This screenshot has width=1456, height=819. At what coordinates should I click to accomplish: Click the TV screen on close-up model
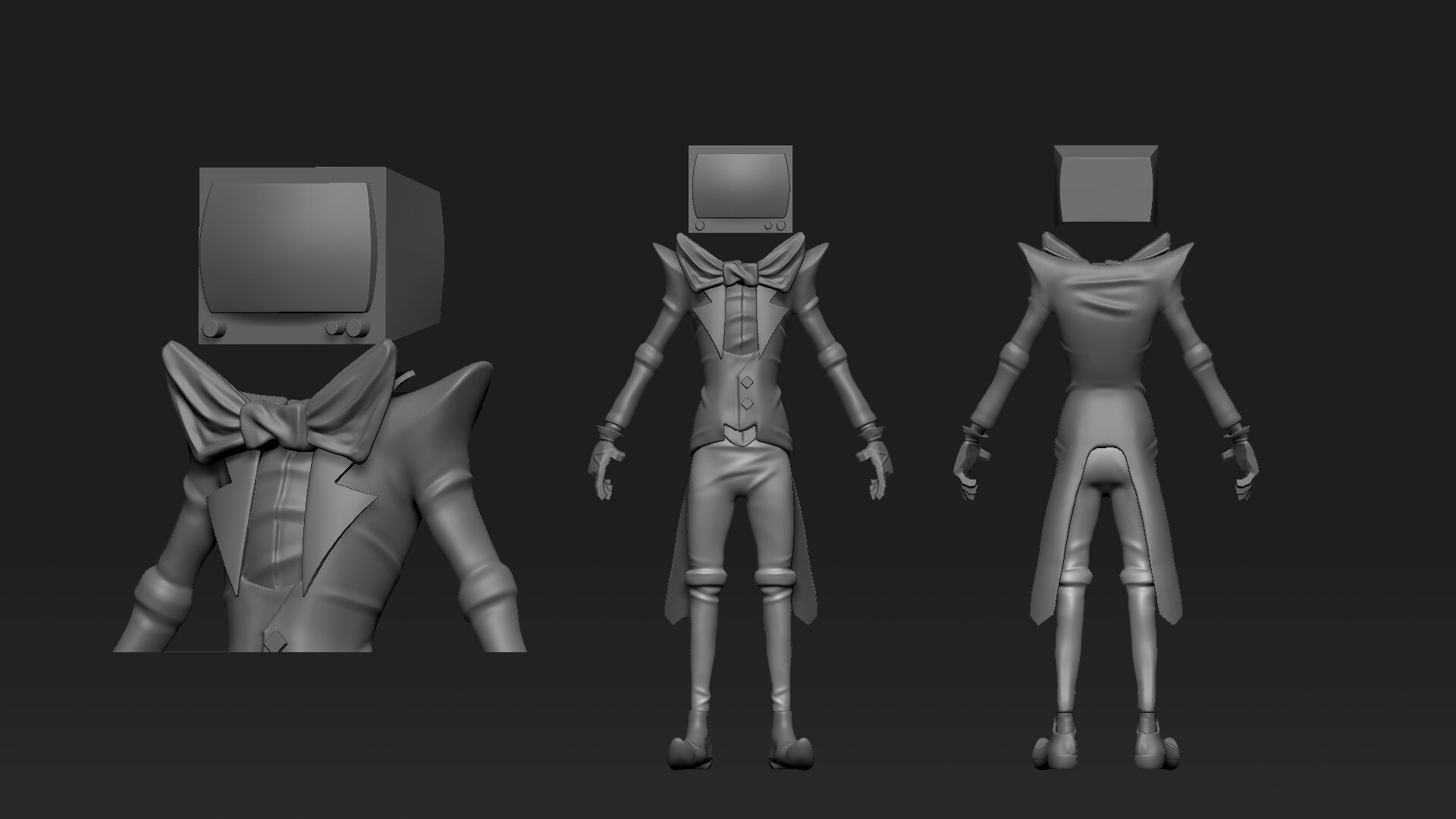click(288, 246)
